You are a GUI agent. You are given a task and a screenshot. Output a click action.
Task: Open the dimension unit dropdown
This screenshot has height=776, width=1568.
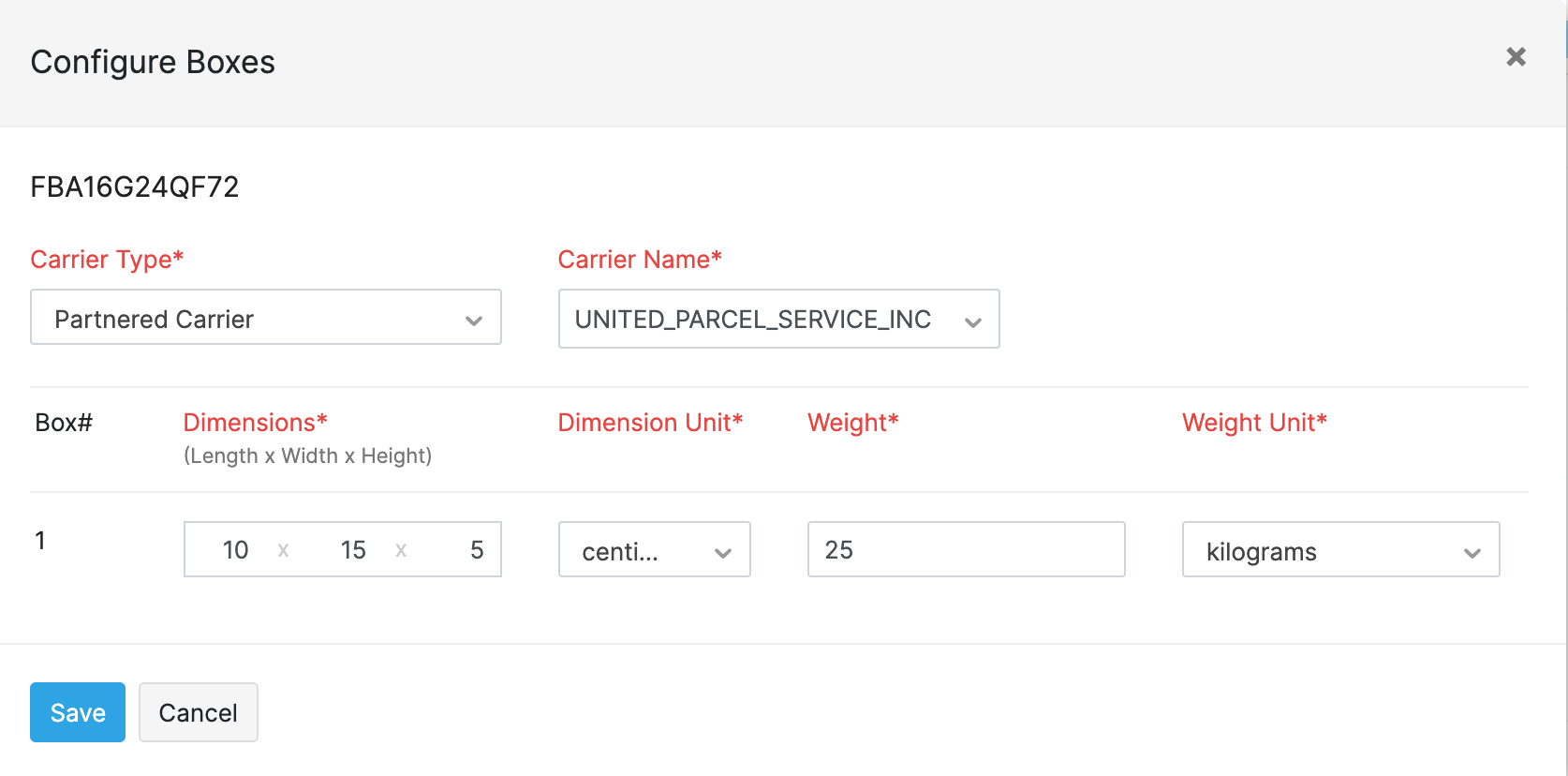tap(654, 550)
